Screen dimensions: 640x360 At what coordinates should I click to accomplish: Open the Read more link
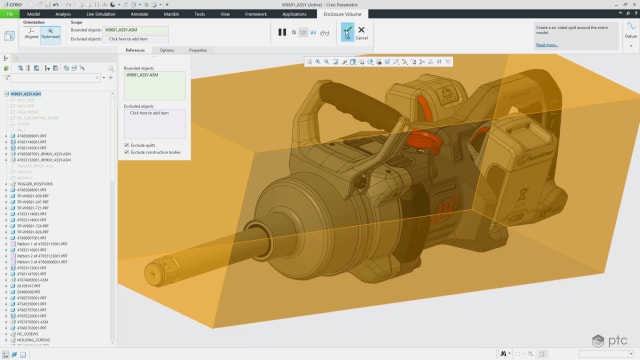547,45
